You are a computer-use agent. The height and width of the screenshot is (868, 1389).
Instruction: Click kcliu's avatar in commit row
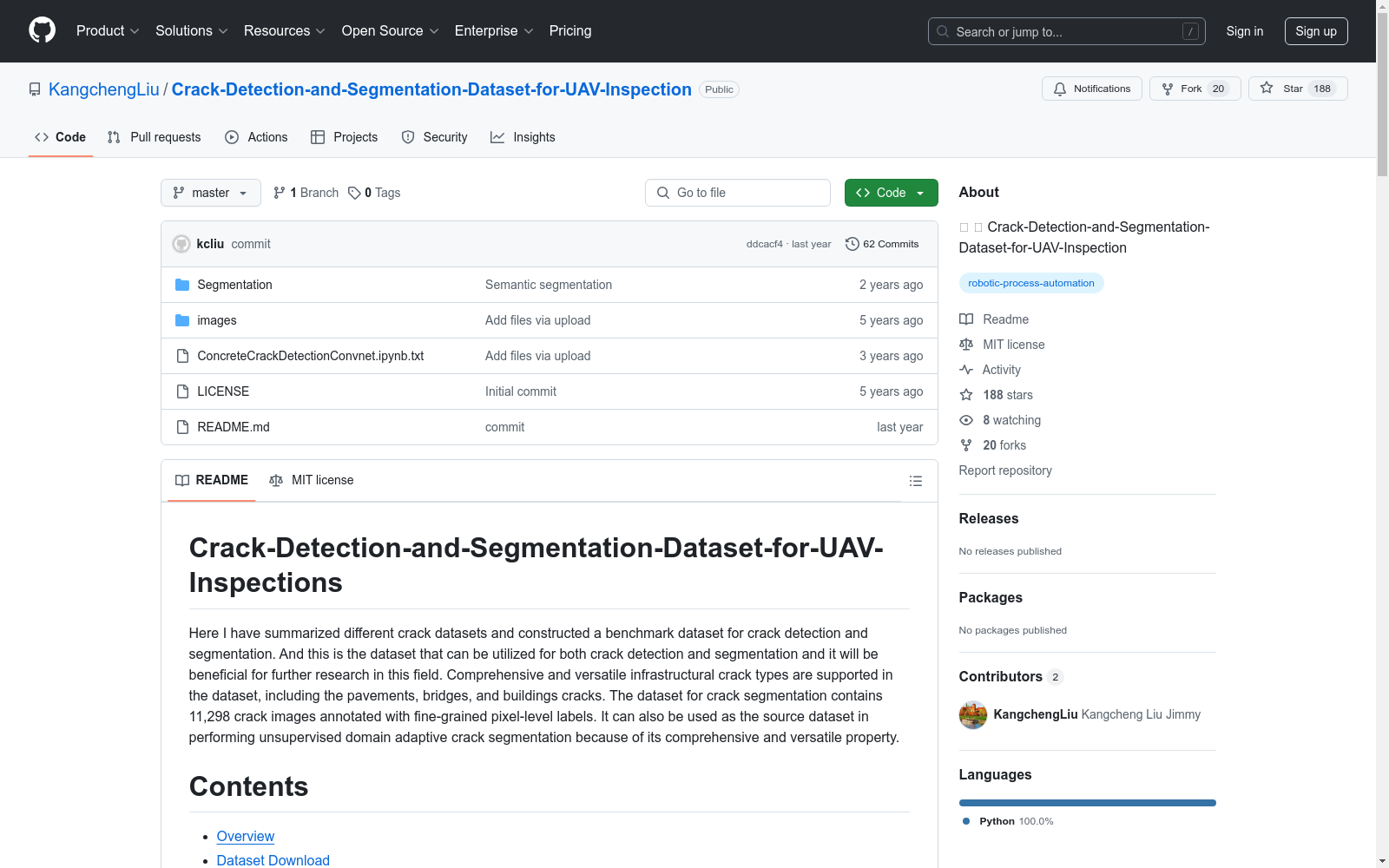(x=181, y=244)
